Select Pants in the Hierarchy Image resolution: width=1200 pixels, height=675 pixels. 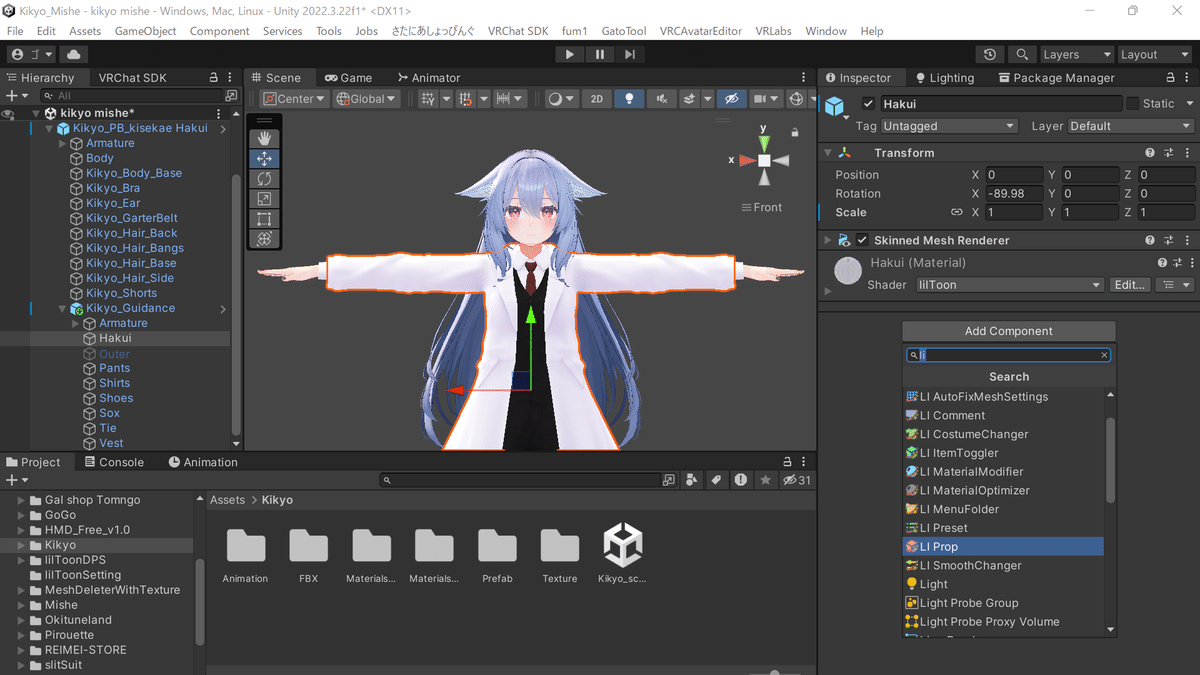tap(114, 368)
